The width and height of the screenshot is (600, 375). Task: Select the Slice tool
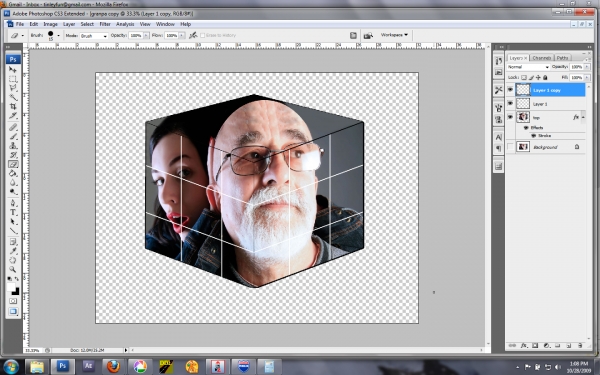tap(13, 116)
